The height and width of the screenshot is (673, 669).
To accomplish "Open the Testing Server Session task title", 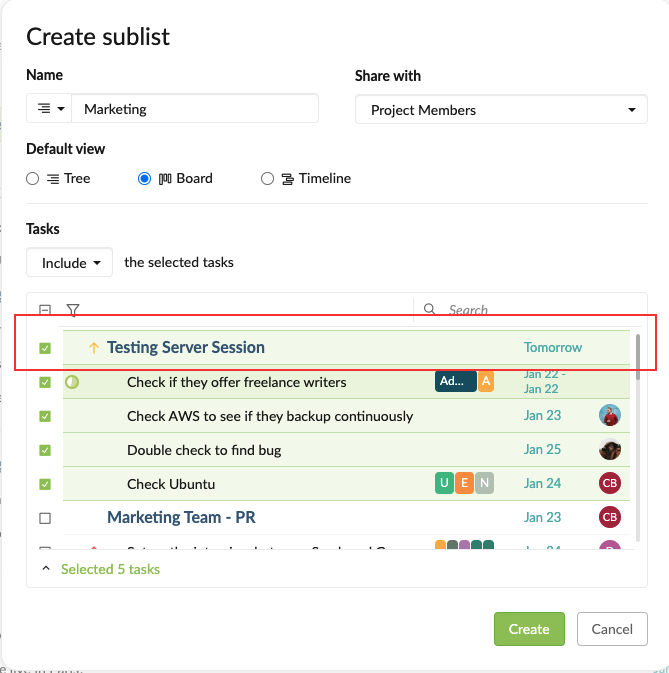I will point(186,347).
